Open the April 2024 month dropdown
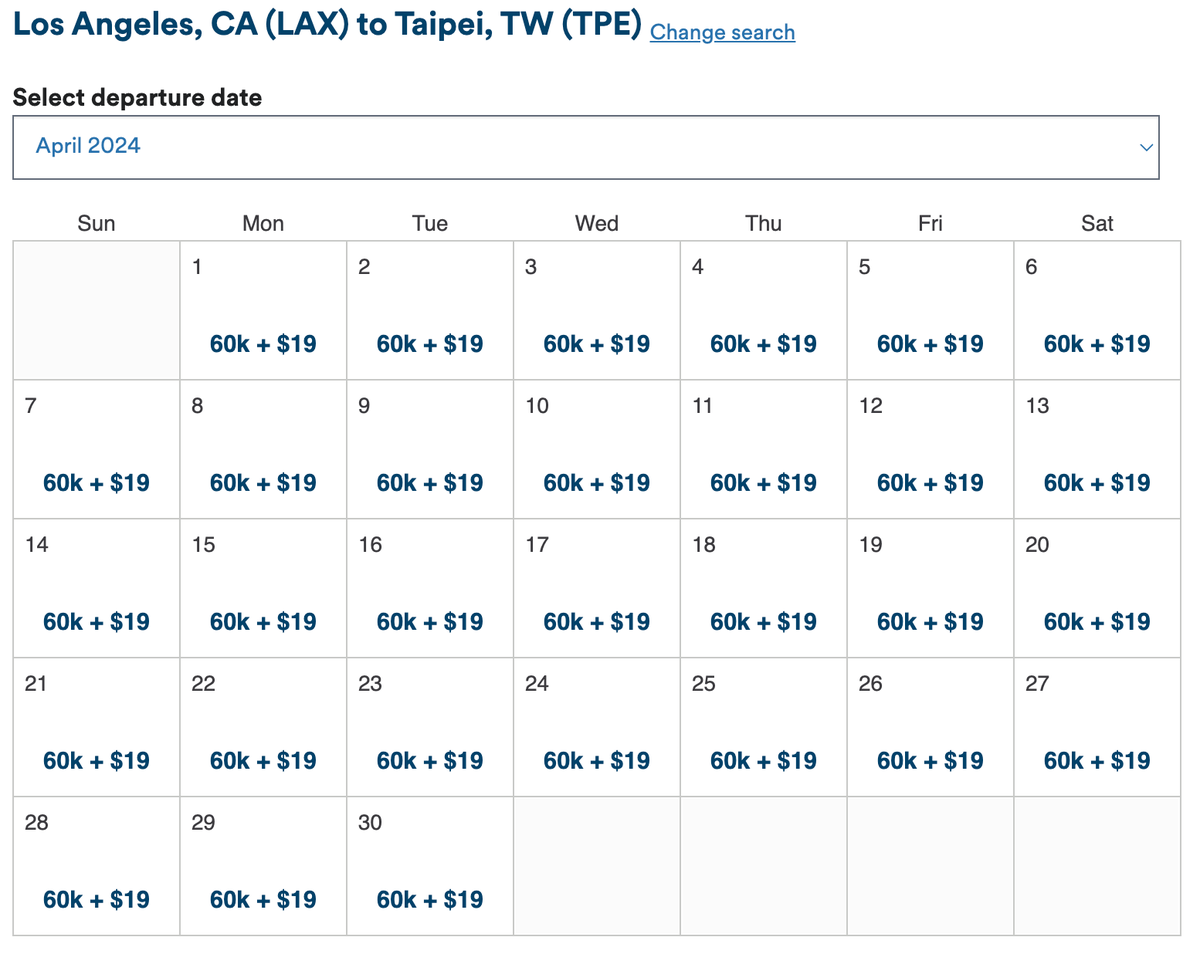 585,147
